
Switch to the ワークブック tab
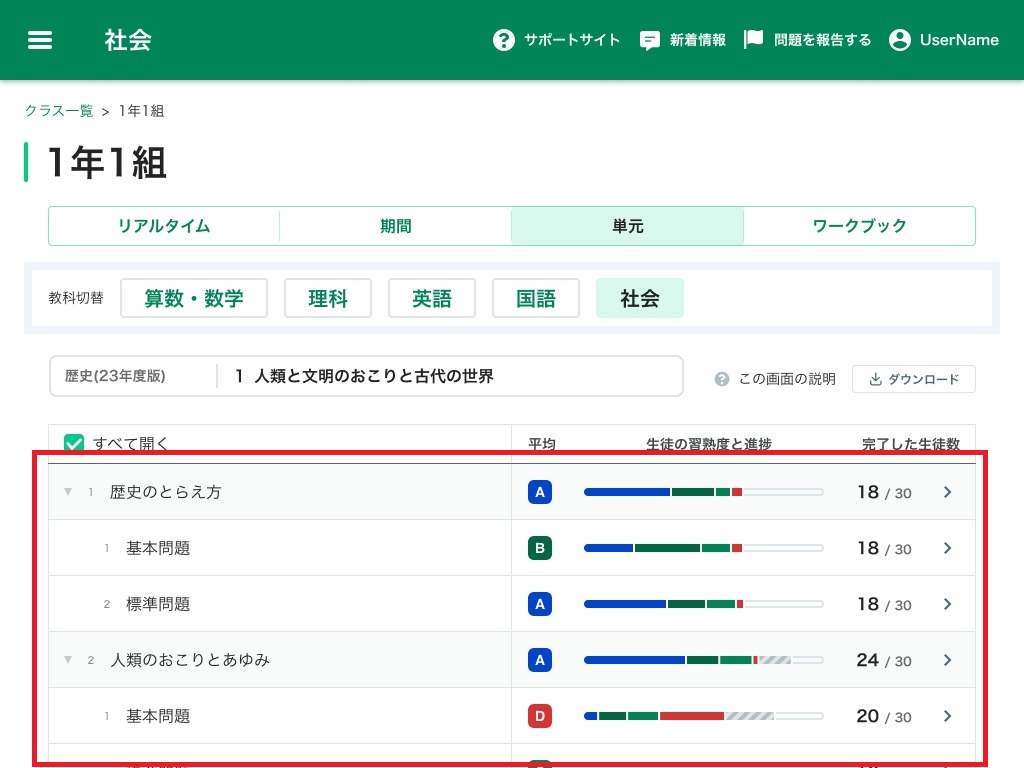(x=859, y=226)
